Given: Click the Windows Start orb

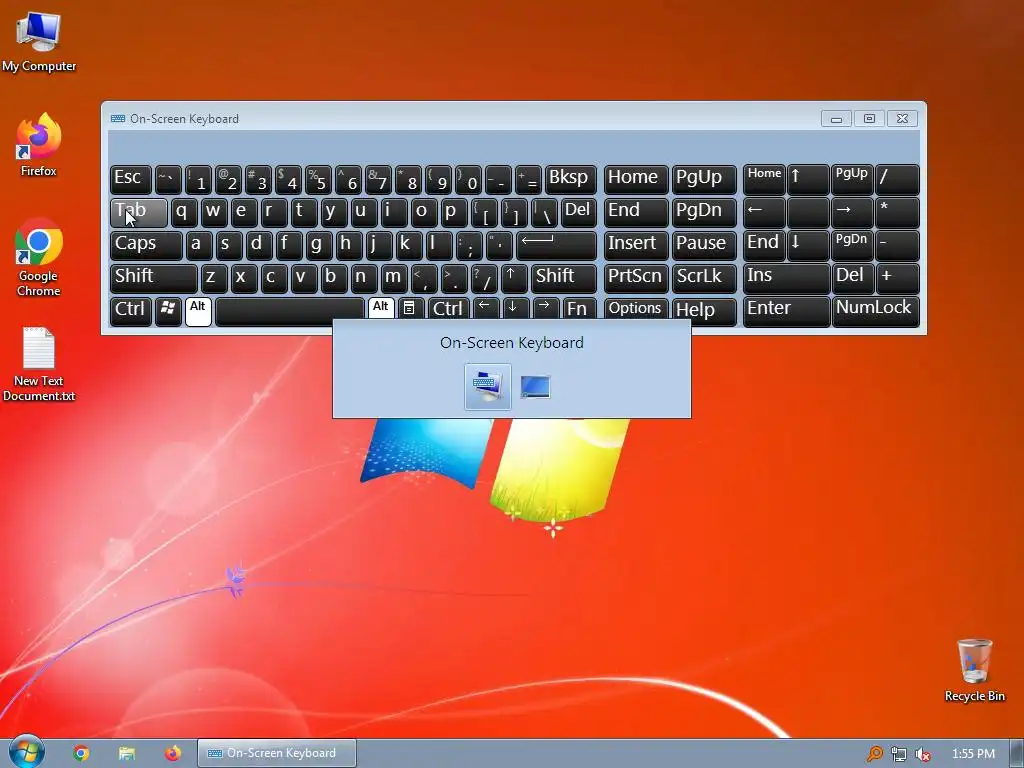Looking at the screenshot, I should click(27, 753).
